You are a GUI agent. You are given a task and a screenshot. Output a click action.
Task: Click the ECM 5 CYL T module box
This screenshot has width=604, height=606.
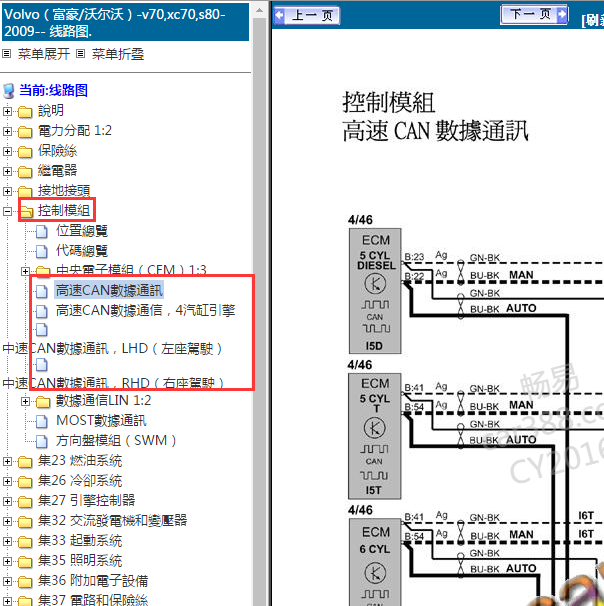click(374, 436)
